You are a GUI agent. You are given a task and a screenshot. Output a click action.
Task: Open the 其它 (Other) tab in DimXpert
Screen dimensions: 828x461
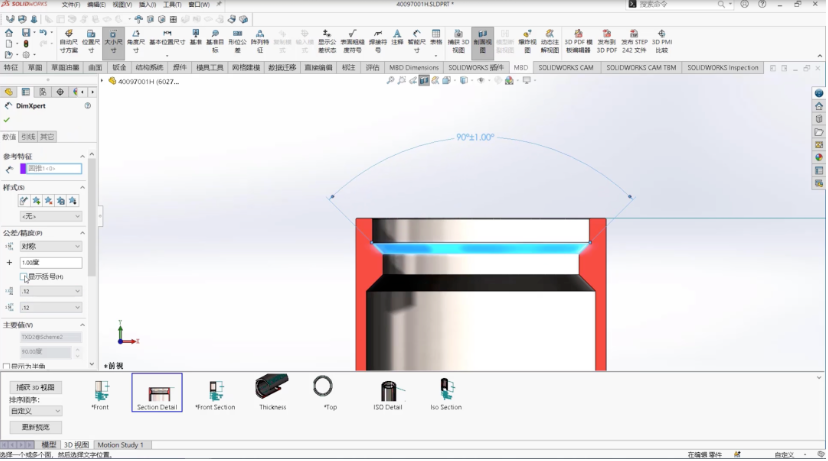point(47,137)
